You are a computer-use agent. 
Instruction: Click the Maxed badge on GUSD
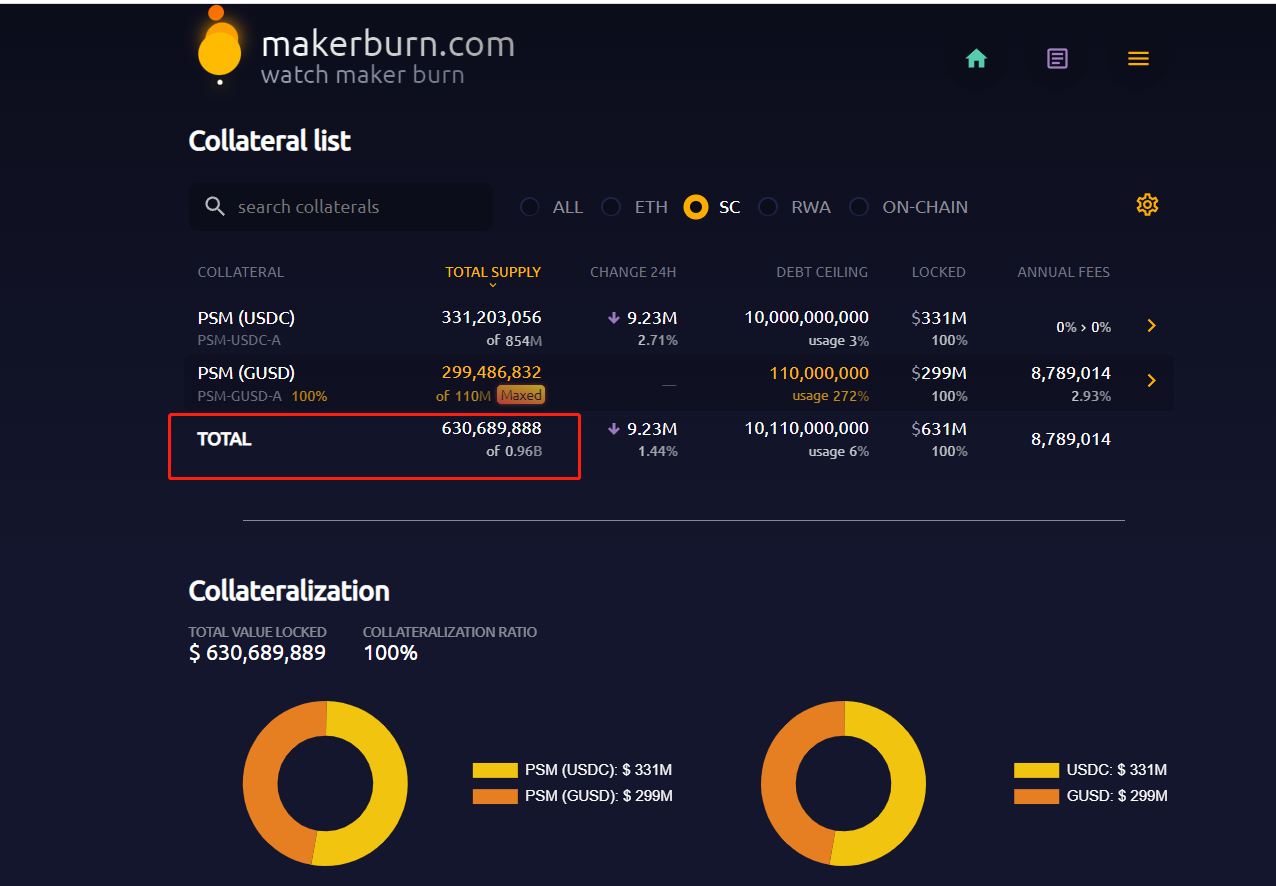pos(521,395)
